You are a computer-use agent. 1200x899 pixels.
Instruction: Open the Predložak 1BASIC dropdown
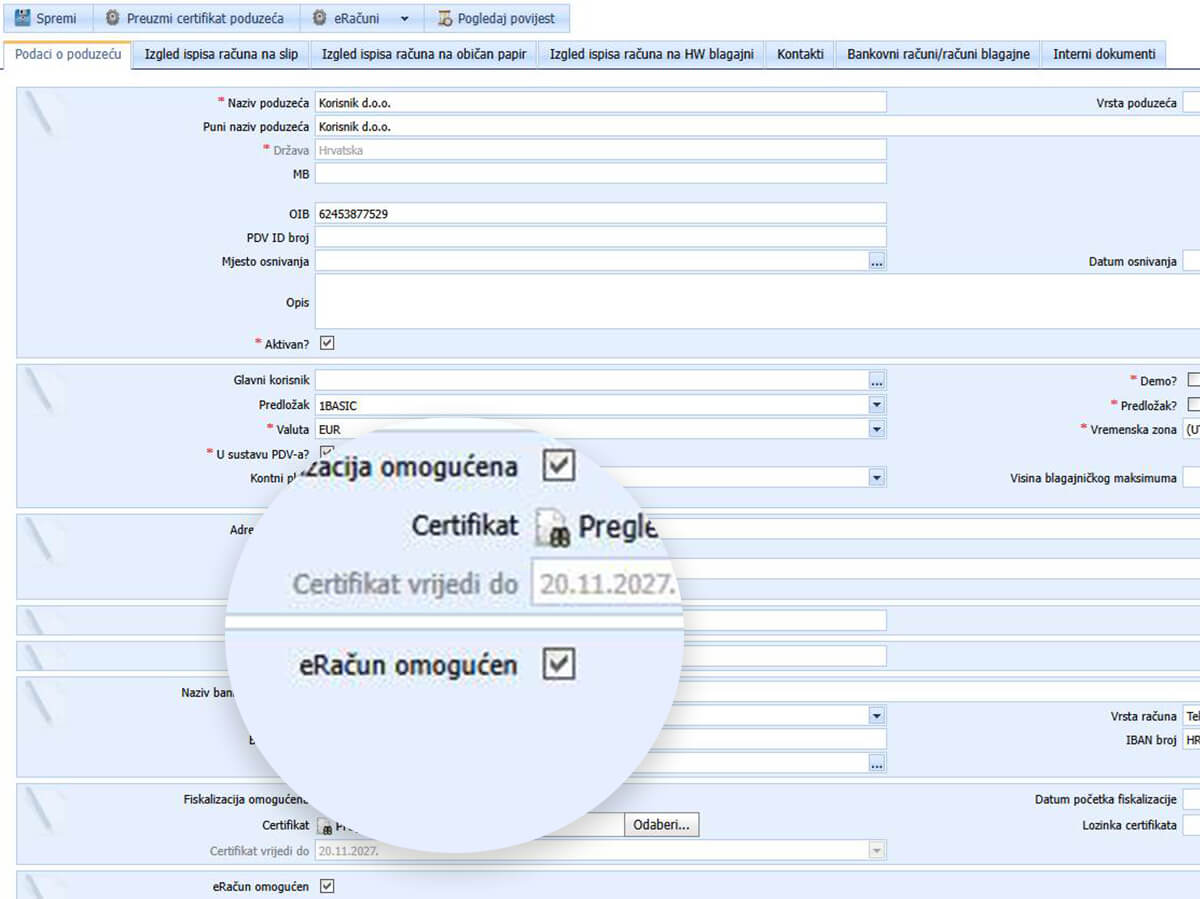[x=877, y=405]
